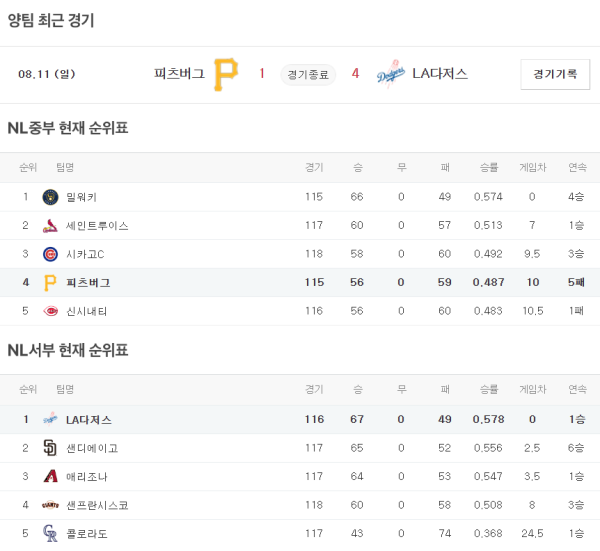This screenshot has height=551, width=600.
Task: Click the Chicago Cubs team logo
Action: pyautogui.click(x=50, y=254)
